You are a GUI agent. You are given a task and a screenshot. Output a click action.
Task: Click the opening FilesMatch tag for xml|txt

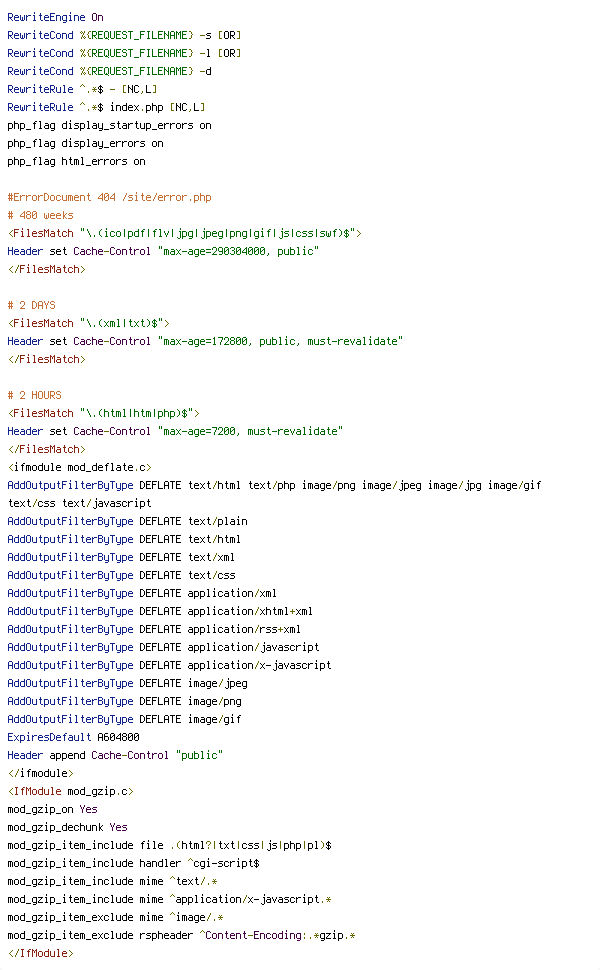tap(88, 323)
